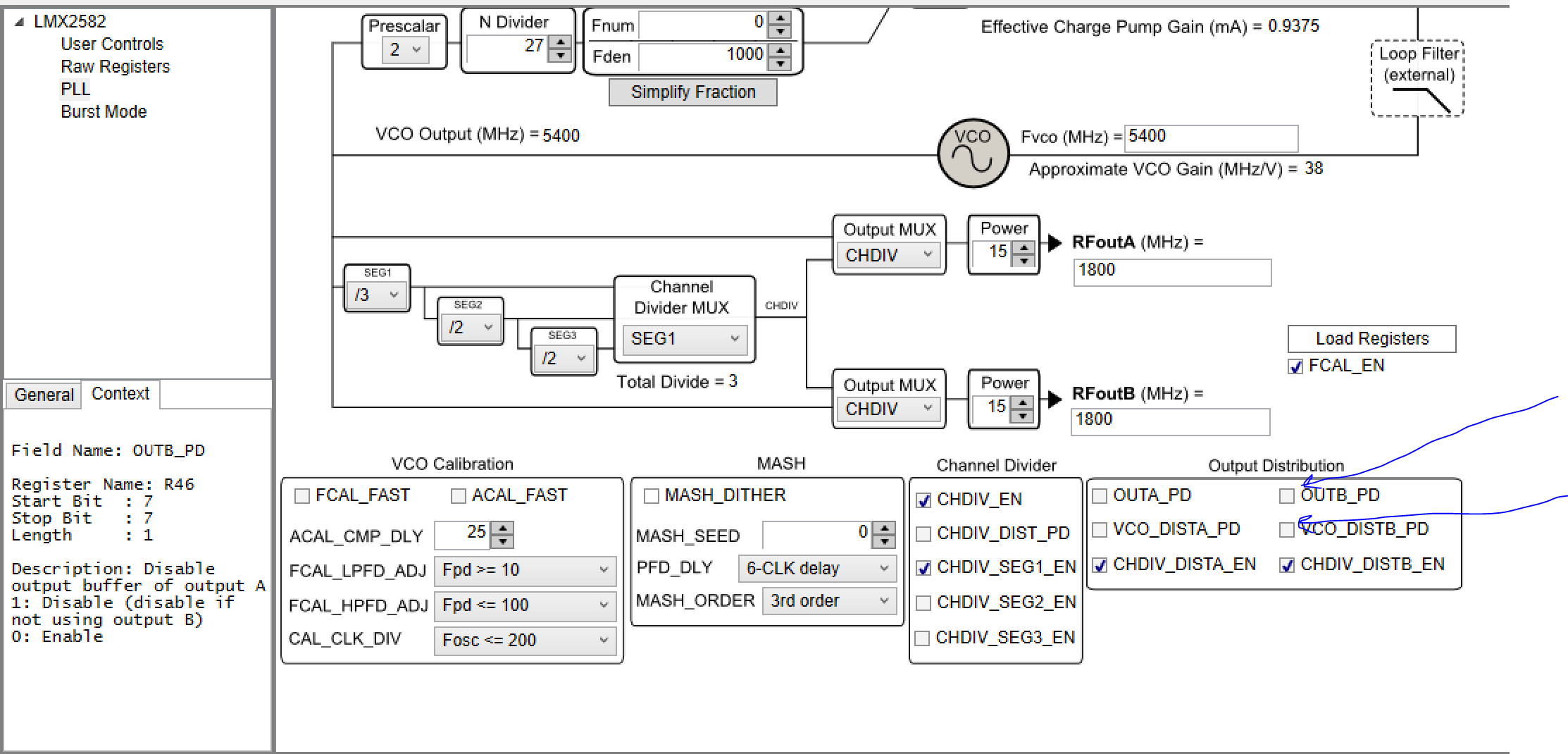This screenshot has height=754, width=1568.
Task: Click the MASH_SEED value field
Action: (817, 535)
